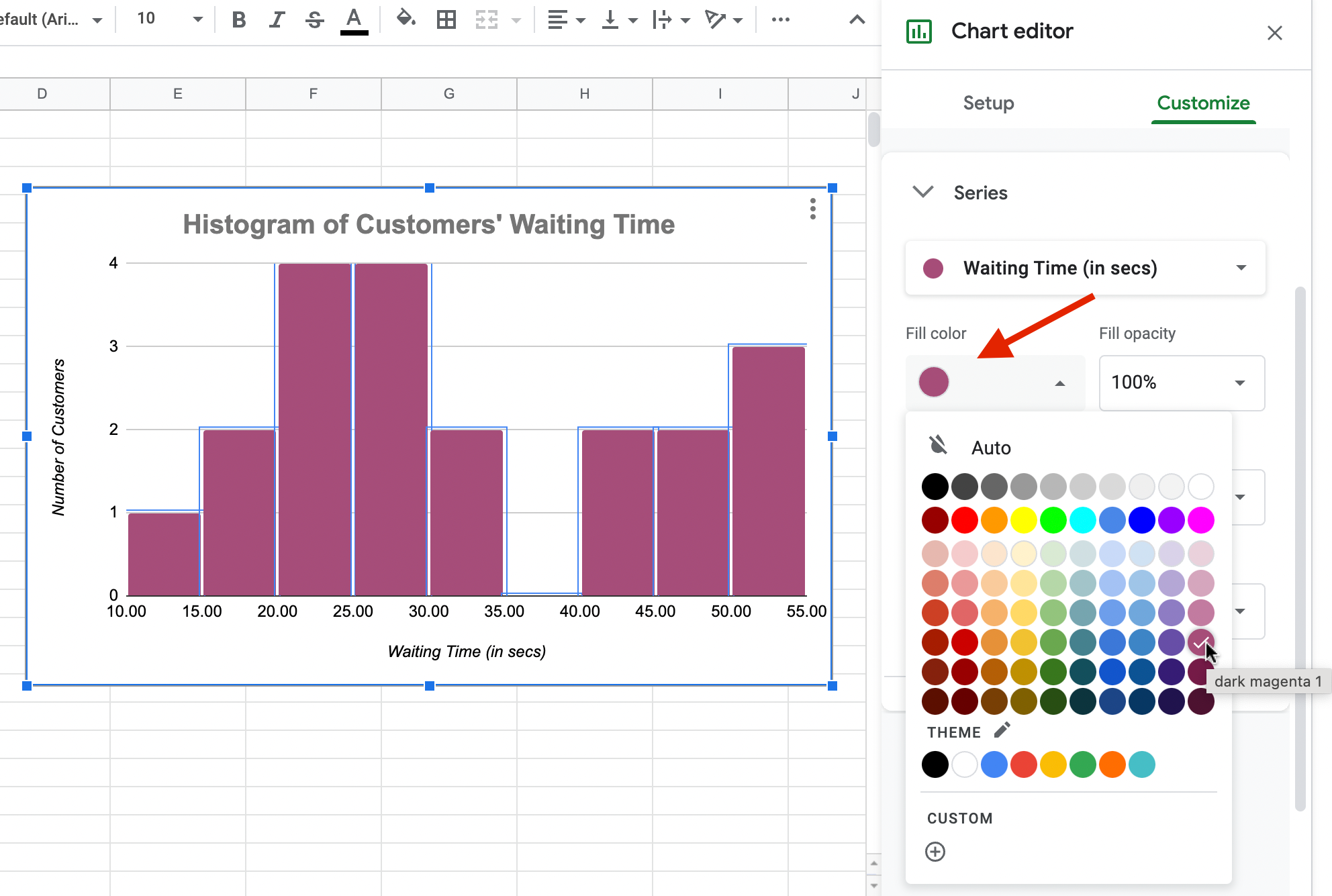Open the borders tool
Image resolution: width=1332 pixels, height=896 pixels.
tap(446, 20)
